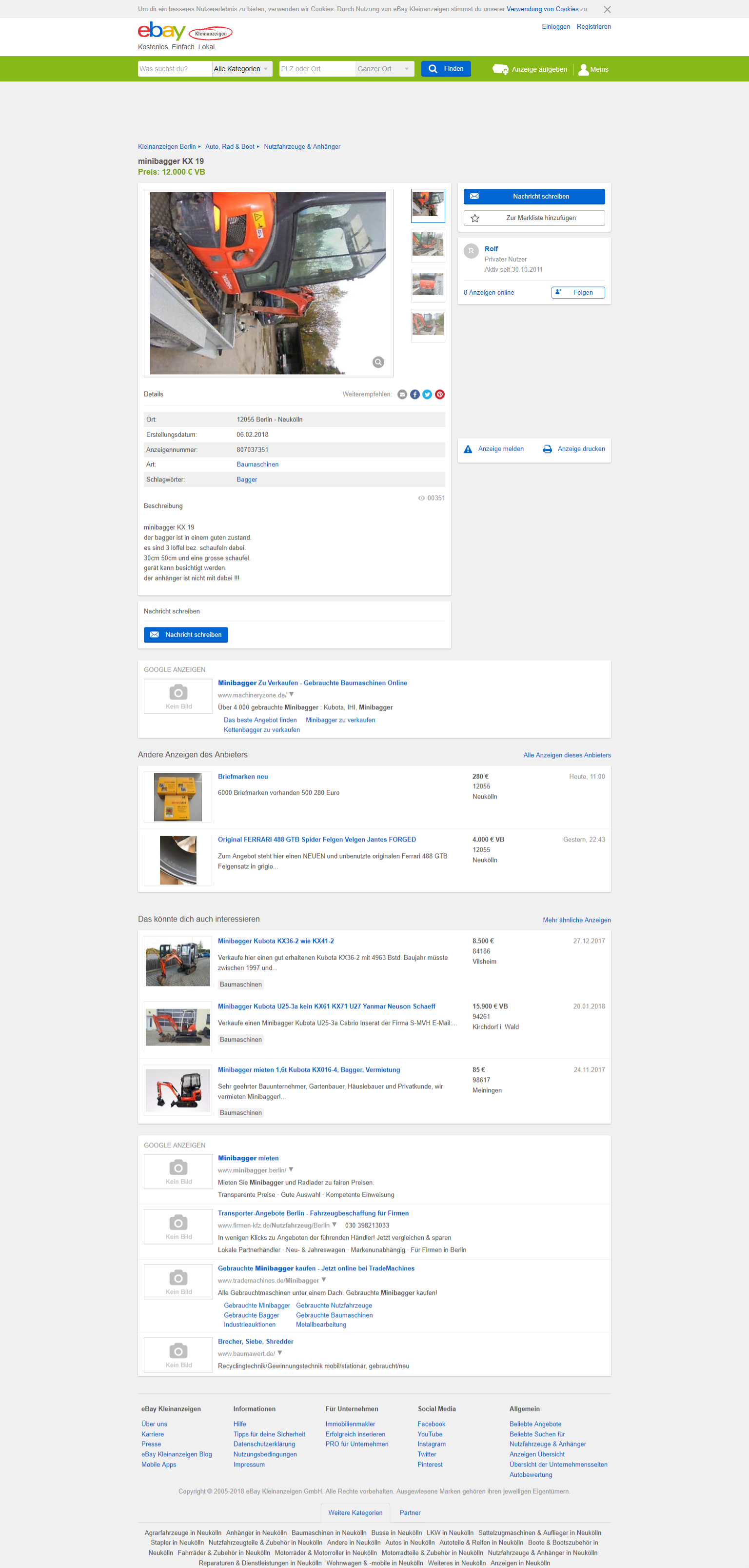This screenshot has height=1568, width=749.
Task: Select first excavator thumbnail image
Action: coord(428,206)
